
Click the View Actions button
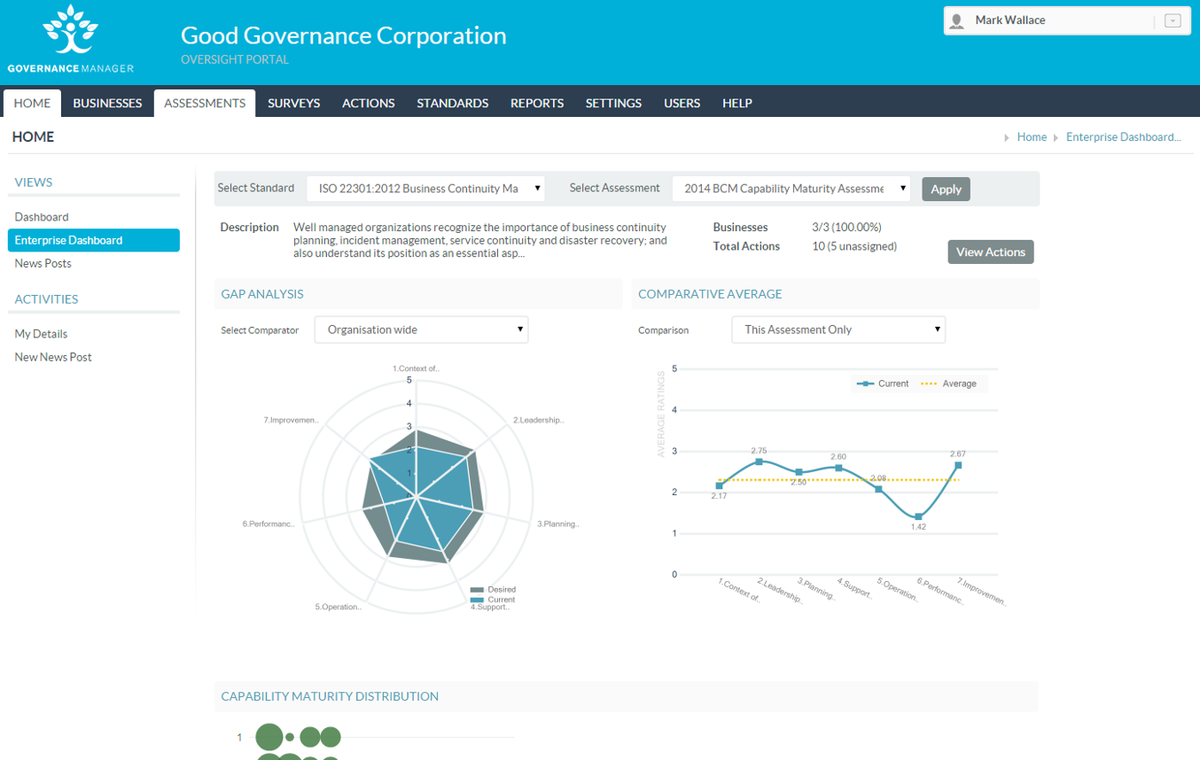click(991, 252)
